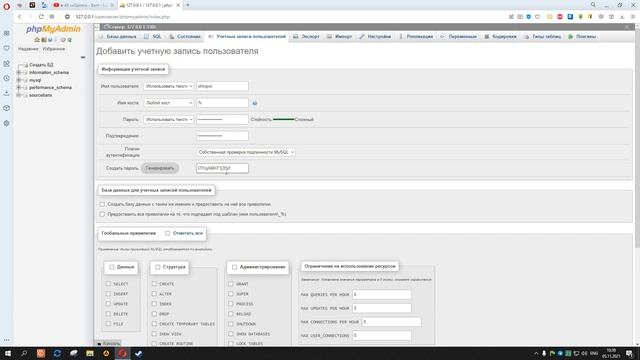Expand performance_schema database in tree
640x360 pixels.
coord(19,87)
